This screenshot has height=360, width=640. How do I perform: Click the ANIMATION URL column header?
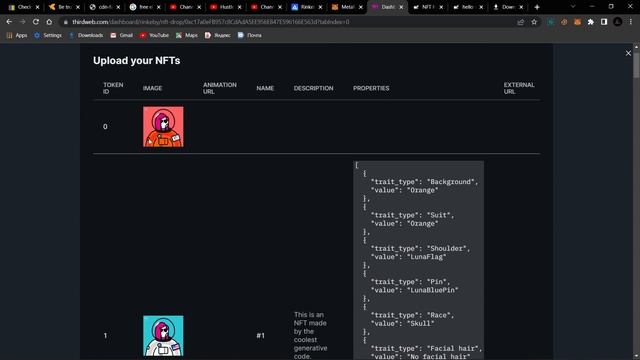(220, 88)
